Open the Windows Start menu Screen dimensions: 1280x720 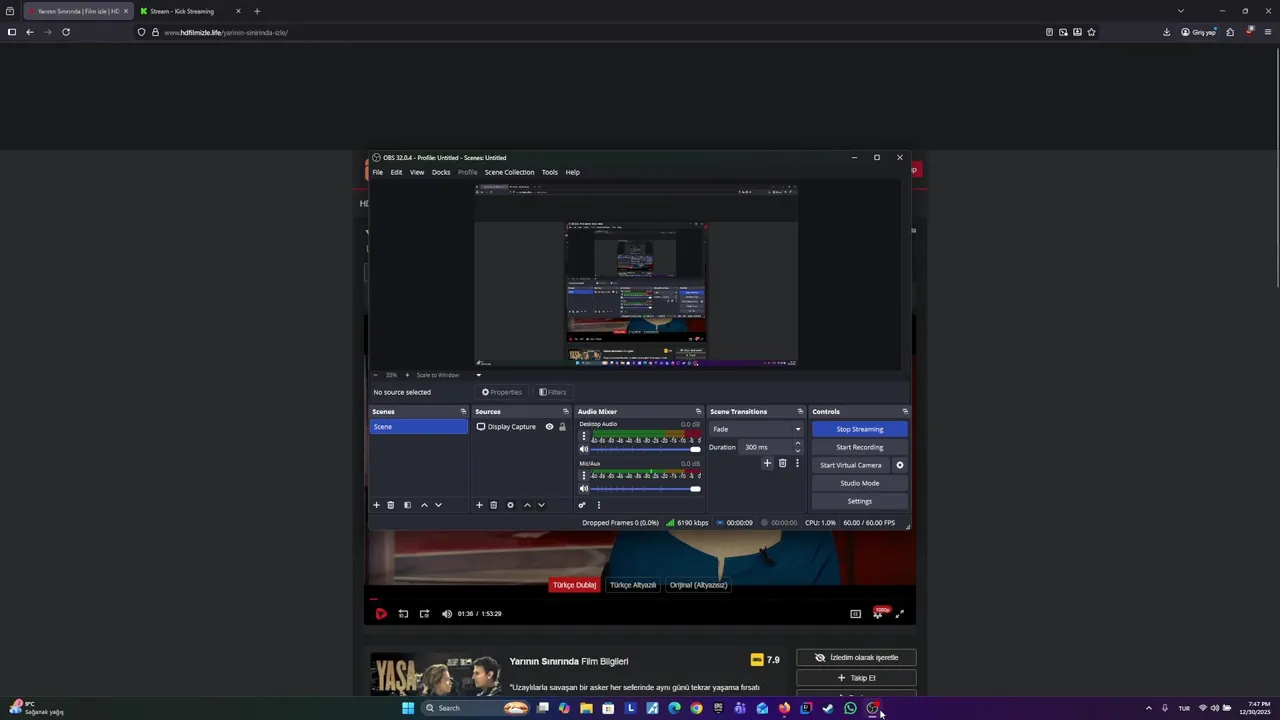tap(408, 708)
